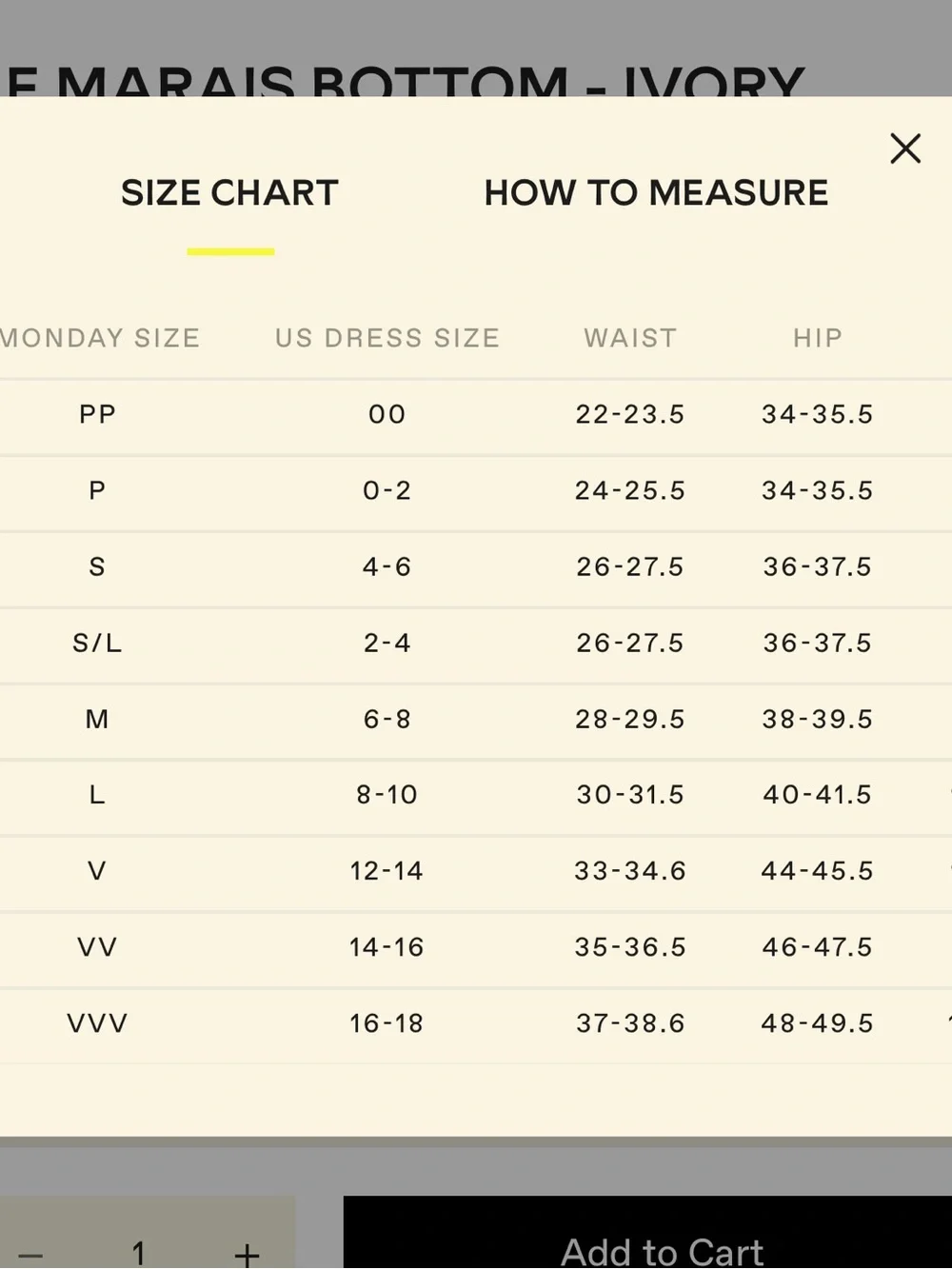Select the PP size row
The width and height of the screenshot is (952, 1269).
(476, 415)
